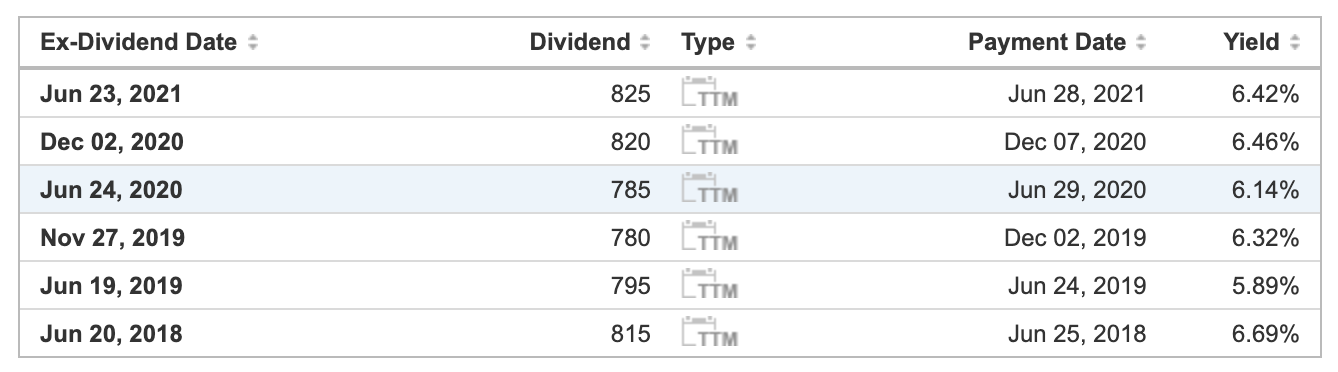The width and height of the screenshot is (1338, 372).
Task: Click the 825 dividend amount
Action: coord(630,94)
